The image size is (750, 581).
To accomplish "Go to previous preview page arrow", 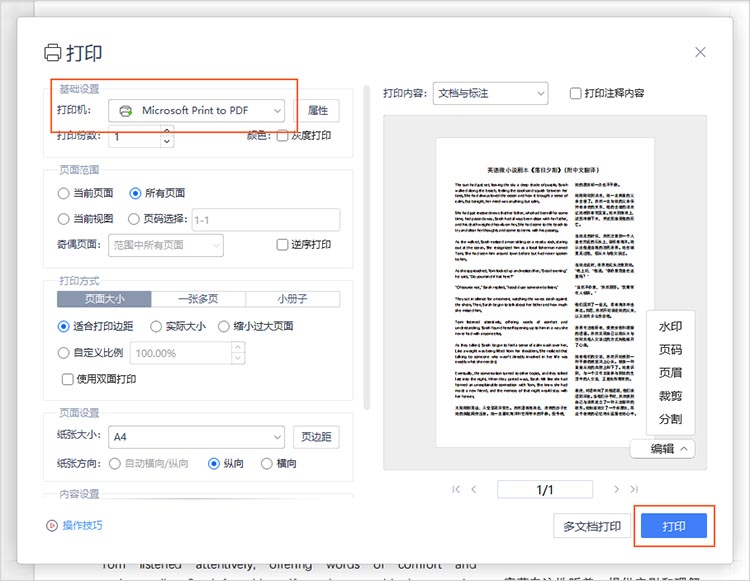I will (x=474, y=489).
